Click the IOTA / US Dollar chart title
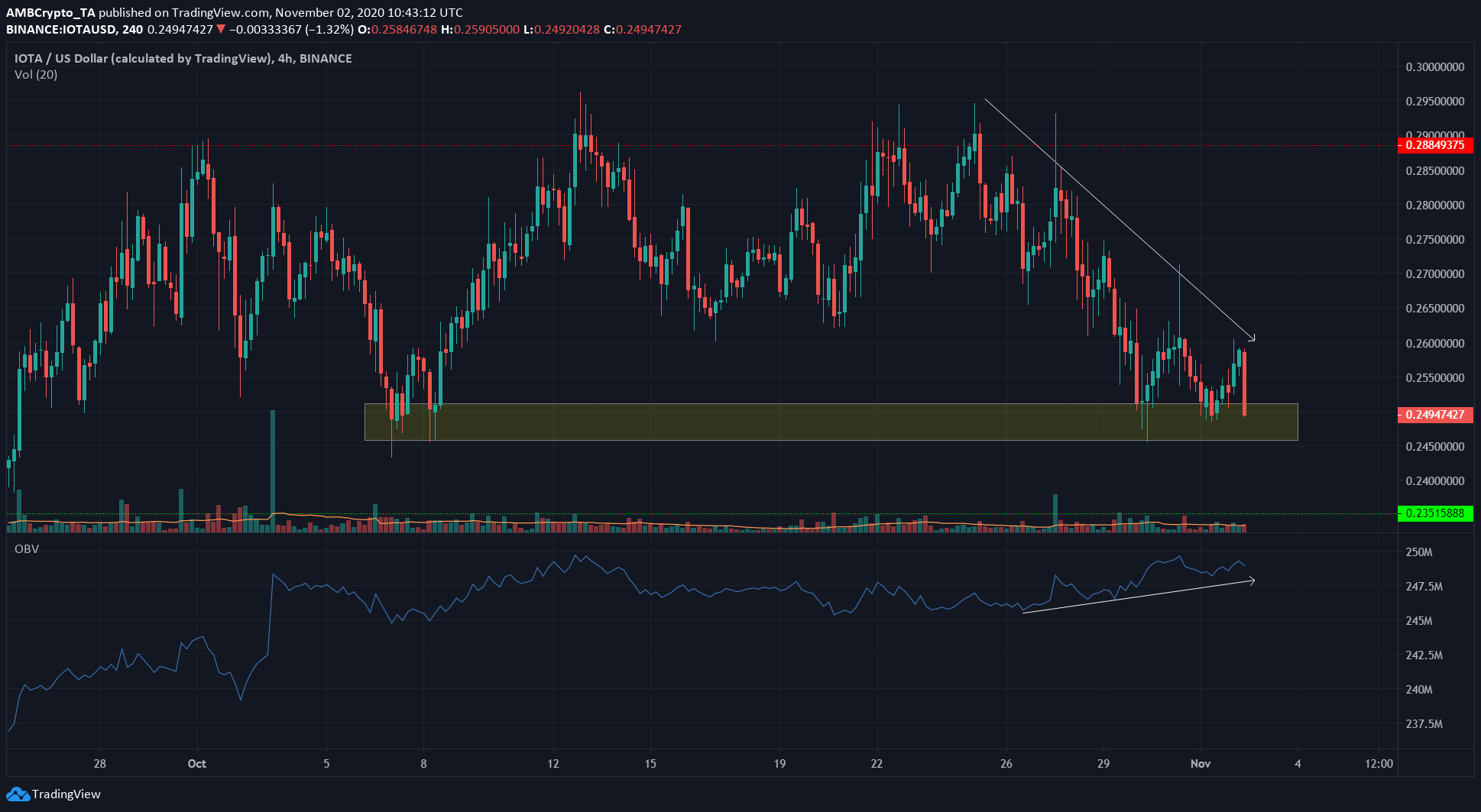The width and height of the screenshot is (1481, 812). coord(183,58)
